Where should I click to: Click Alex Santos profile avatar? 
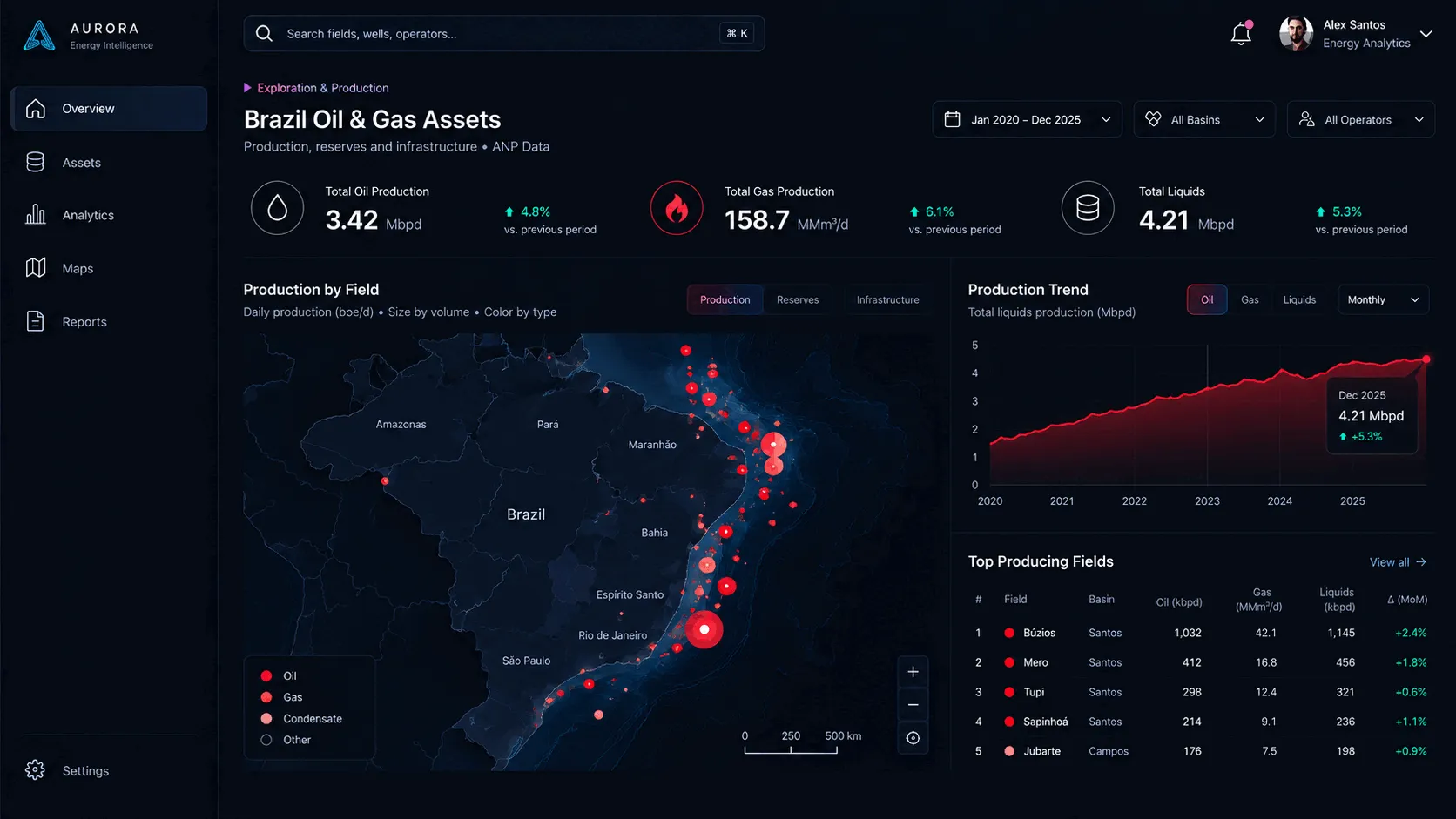pyautogui.click(x=1296, y=33)
